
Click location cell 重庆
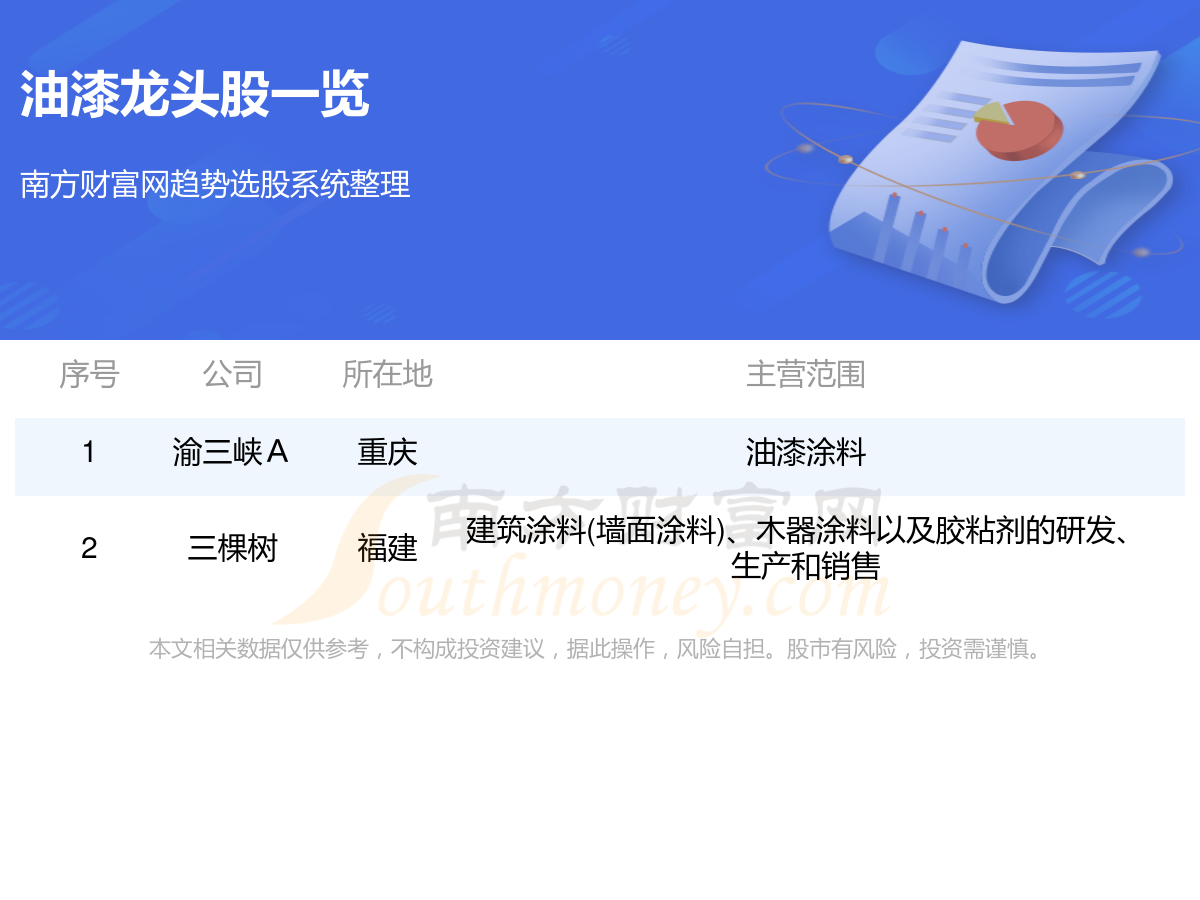[x=387, y=453]
